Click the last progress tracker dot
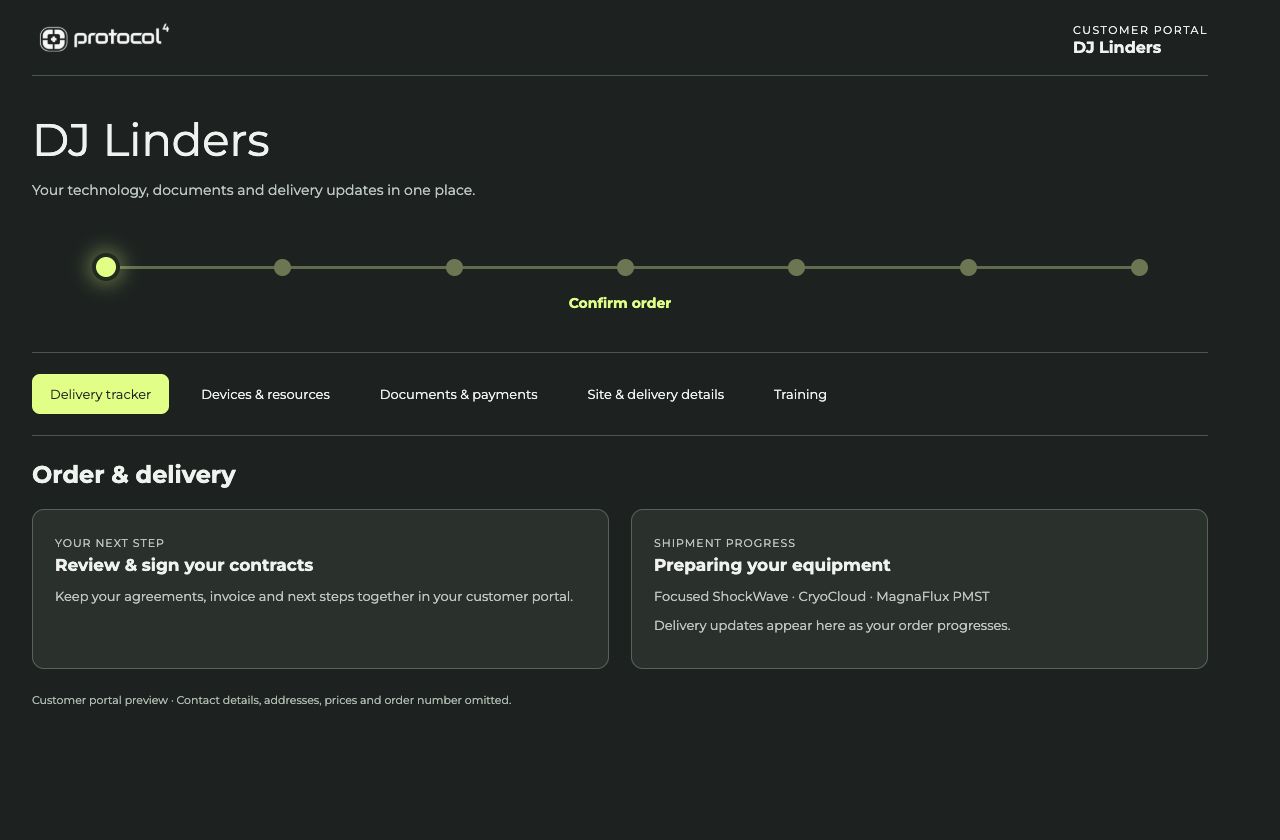1280x840 pixels. pos(1139,267)
